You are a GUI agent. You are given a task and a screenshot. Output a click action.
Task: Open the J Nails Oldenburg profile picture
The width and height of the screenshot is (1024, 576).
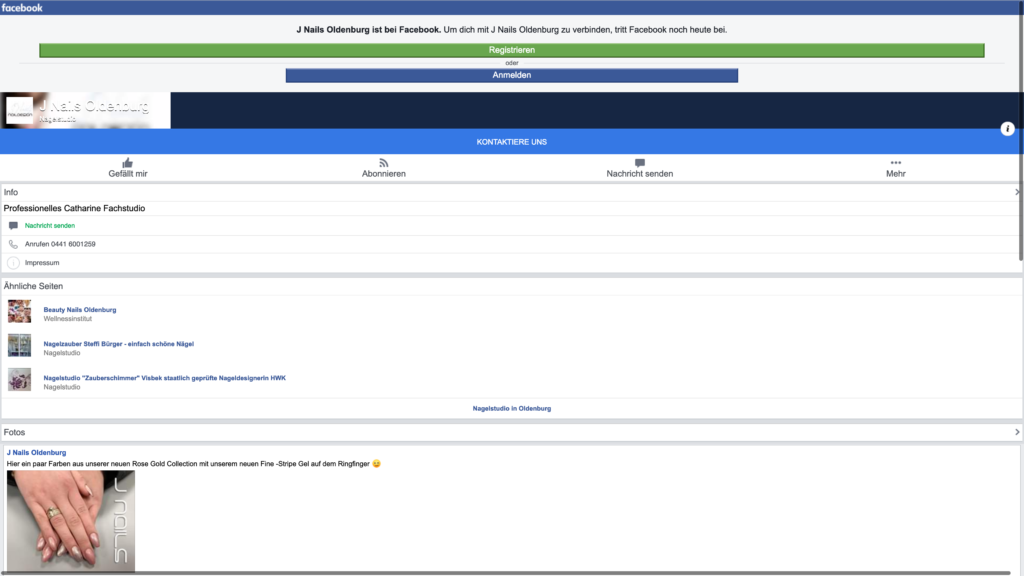coord(20,111)
